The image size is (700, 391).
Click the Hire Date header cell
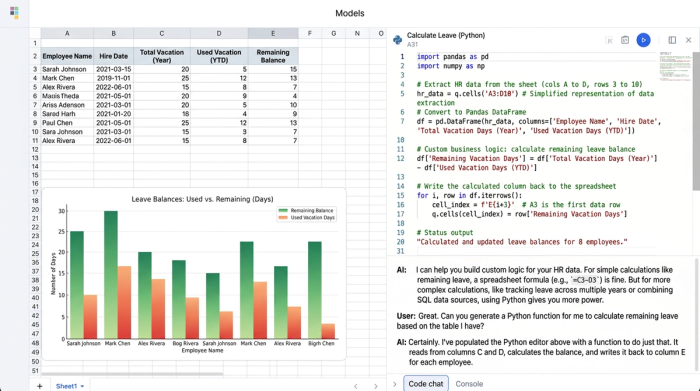click(x=113, y=56)
